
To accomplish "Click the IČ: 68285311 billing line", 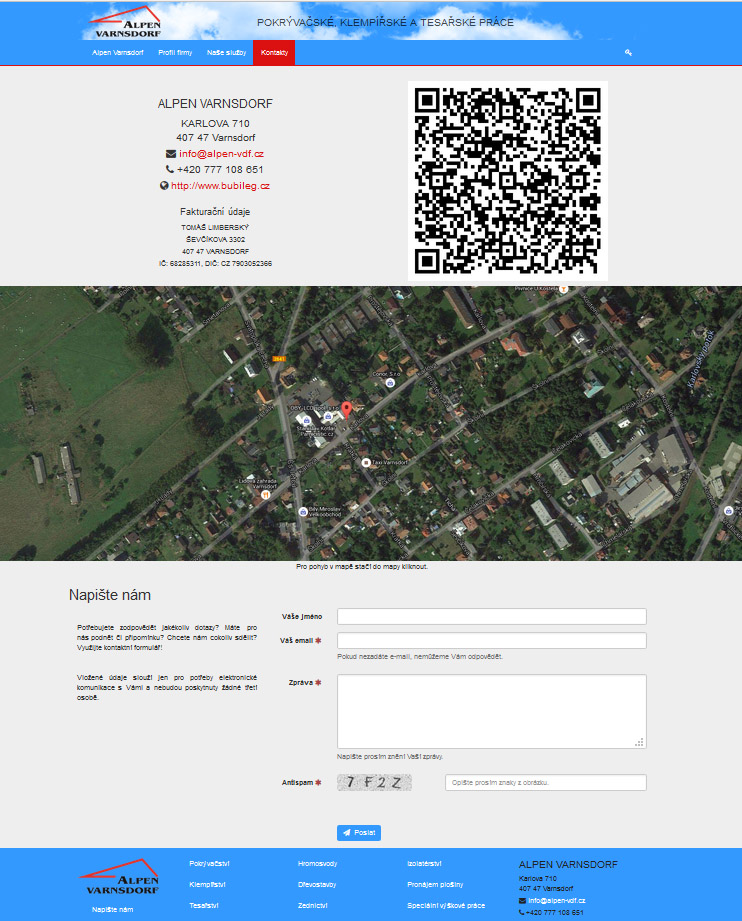I will coord(215,264).
